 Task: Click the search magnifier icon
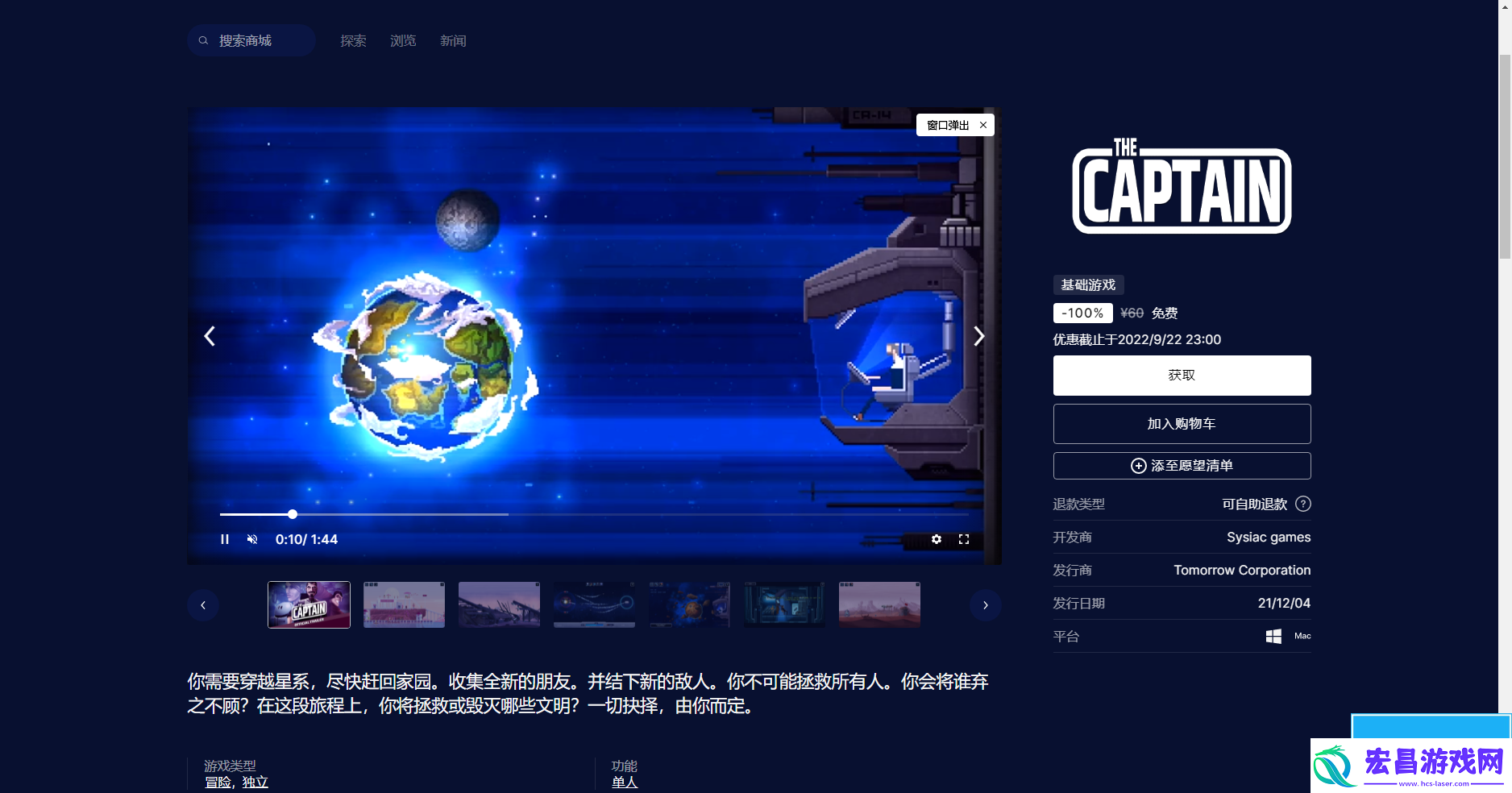point(203,40)
